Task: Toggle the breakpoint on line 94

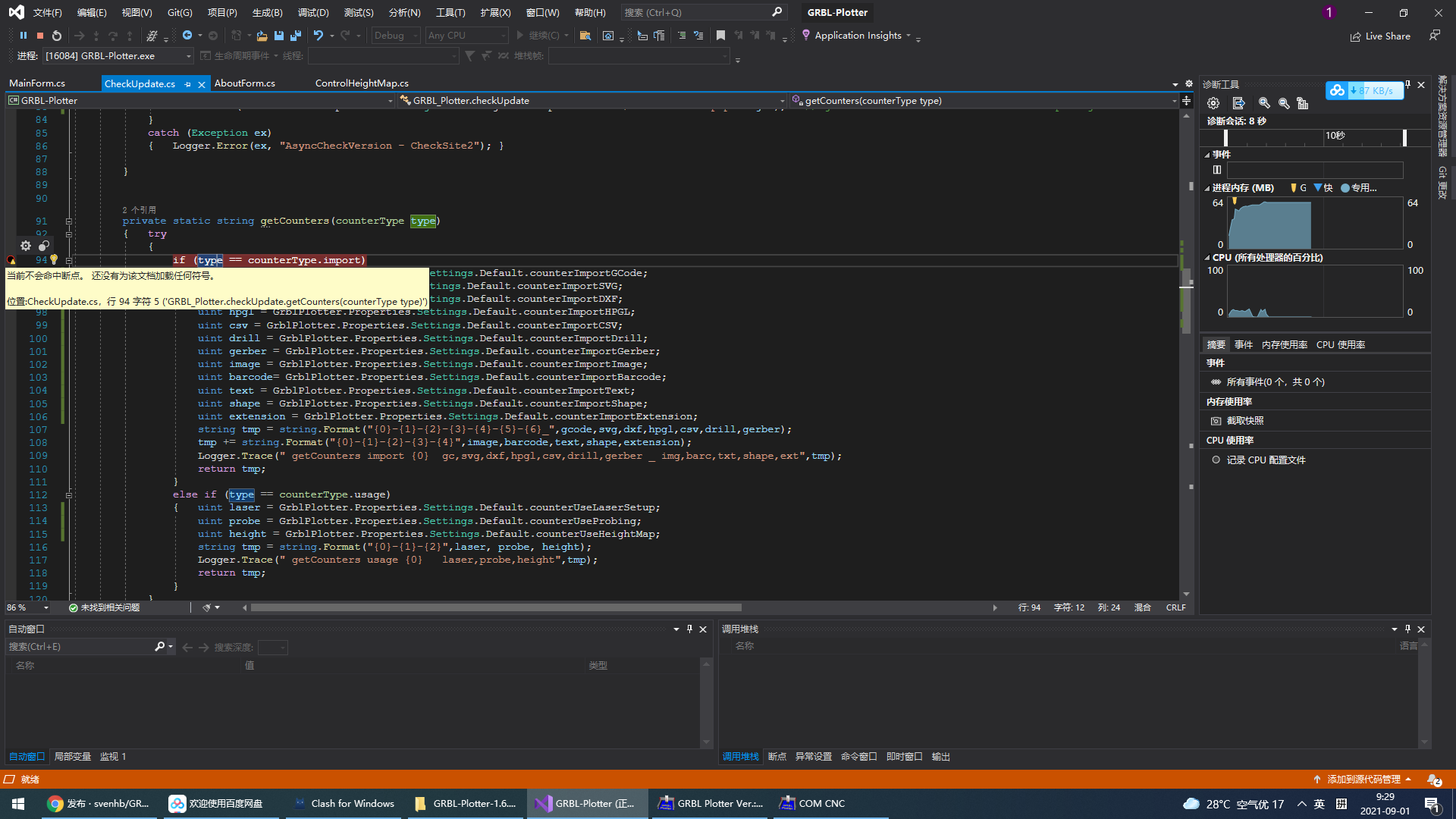Action: [x=11, y=260]
